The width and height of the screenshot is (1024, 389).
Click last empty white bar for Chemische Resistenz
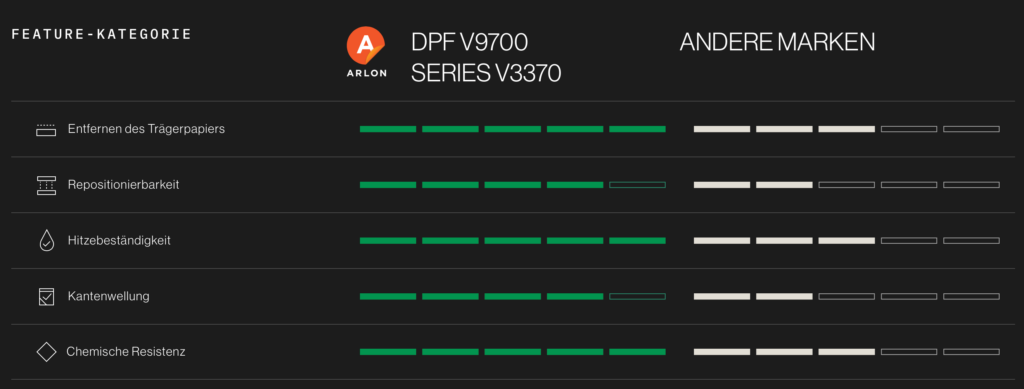click(971, 352)
